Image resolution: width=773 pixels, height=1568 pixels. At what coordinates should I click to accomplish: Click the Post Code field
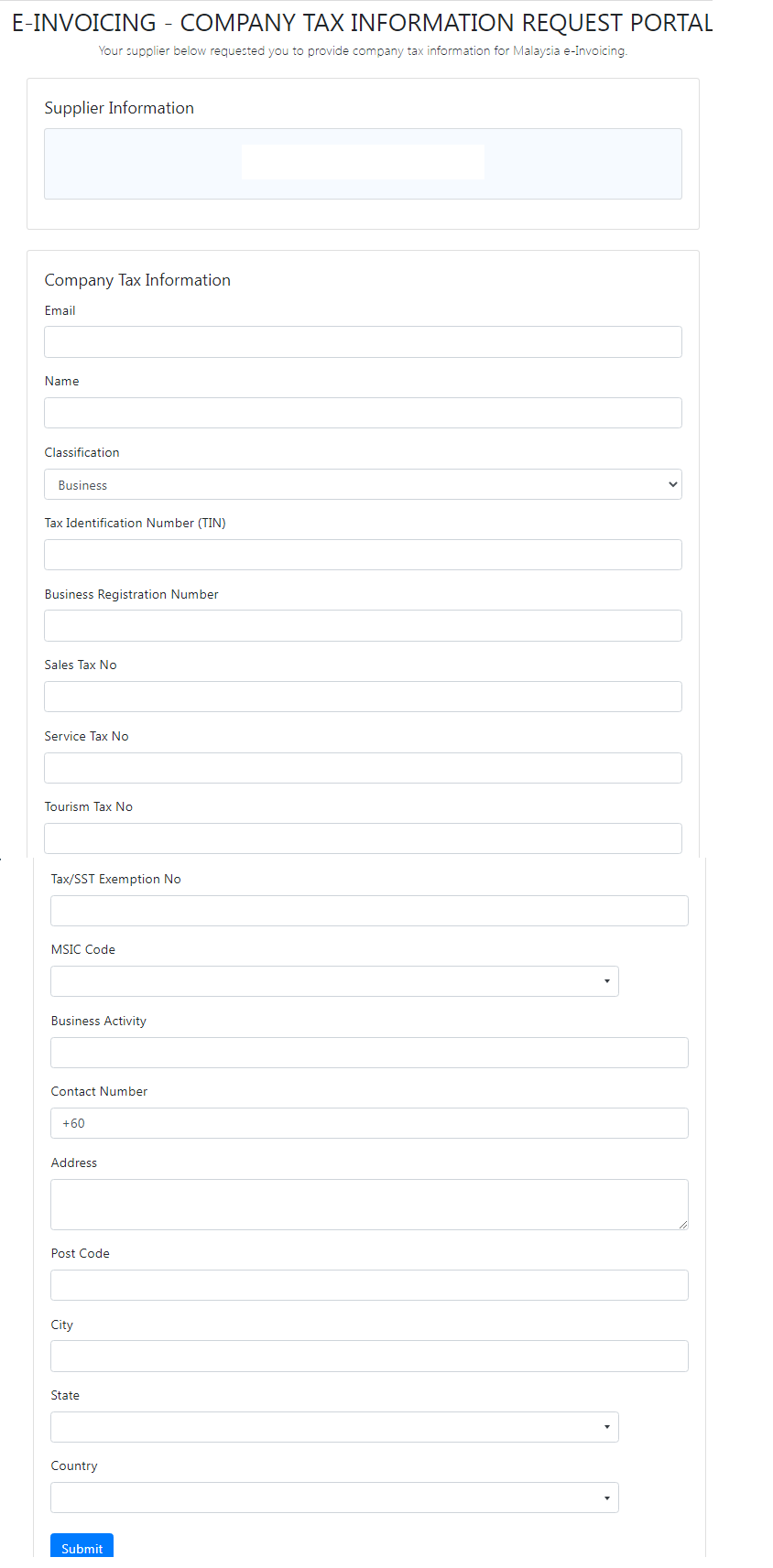tap(369, 1285)
